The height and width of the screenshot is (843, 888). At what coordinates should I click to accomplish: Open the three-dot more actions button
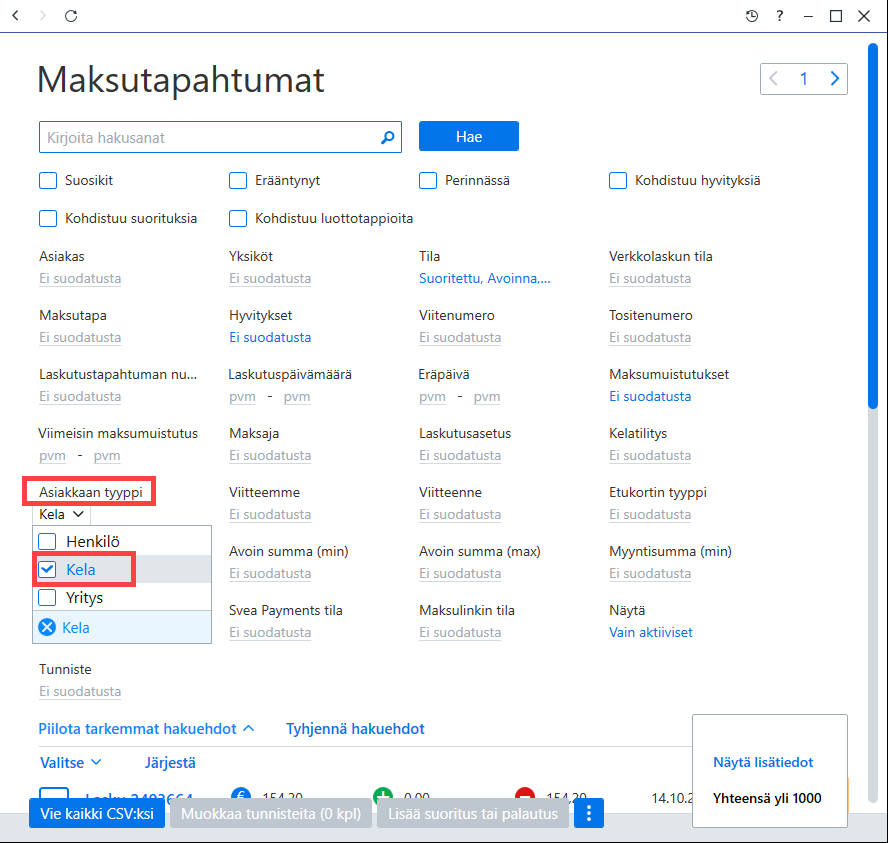click(x=589, y=814)
